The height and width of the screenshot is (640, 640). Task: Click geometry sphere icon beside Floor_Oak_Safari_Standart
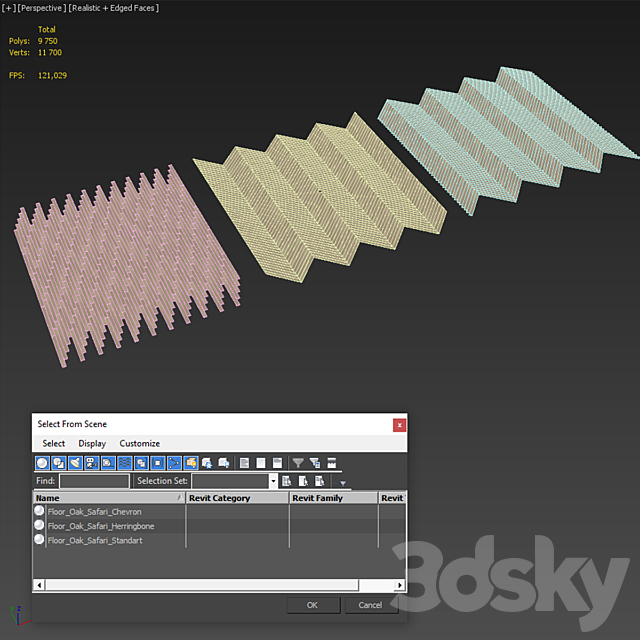pos(39,539)
